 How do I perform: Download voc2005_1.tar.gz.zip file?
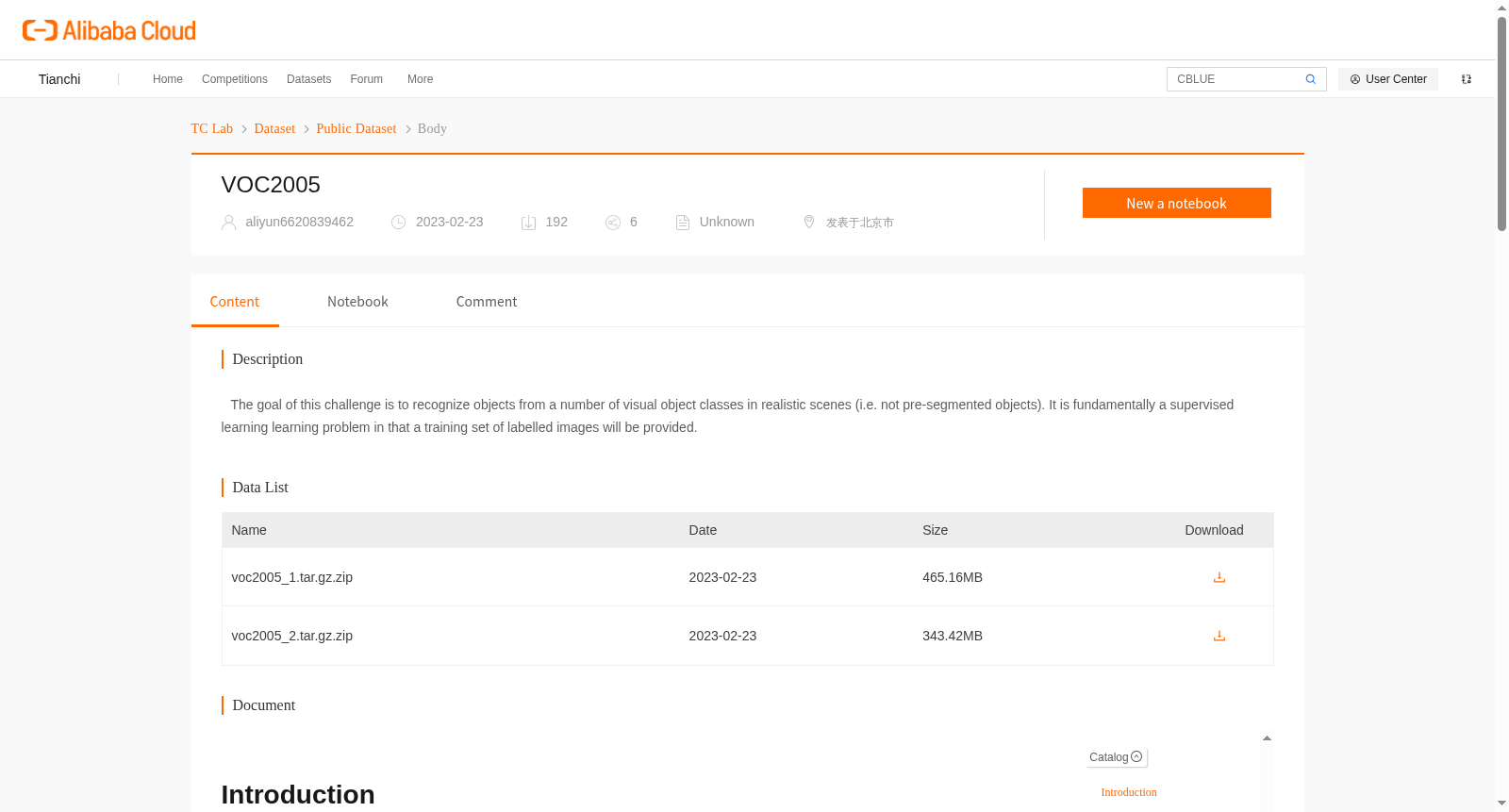pyautogui.click(x=1219, y=577)
